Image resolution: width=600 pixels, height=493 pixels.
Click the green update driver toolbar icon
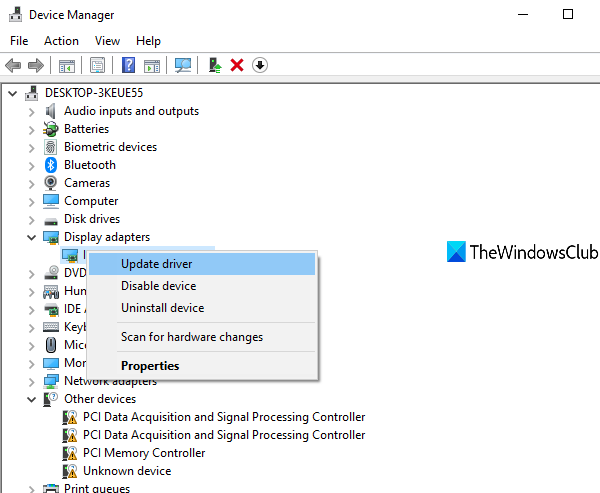(214, 65)
